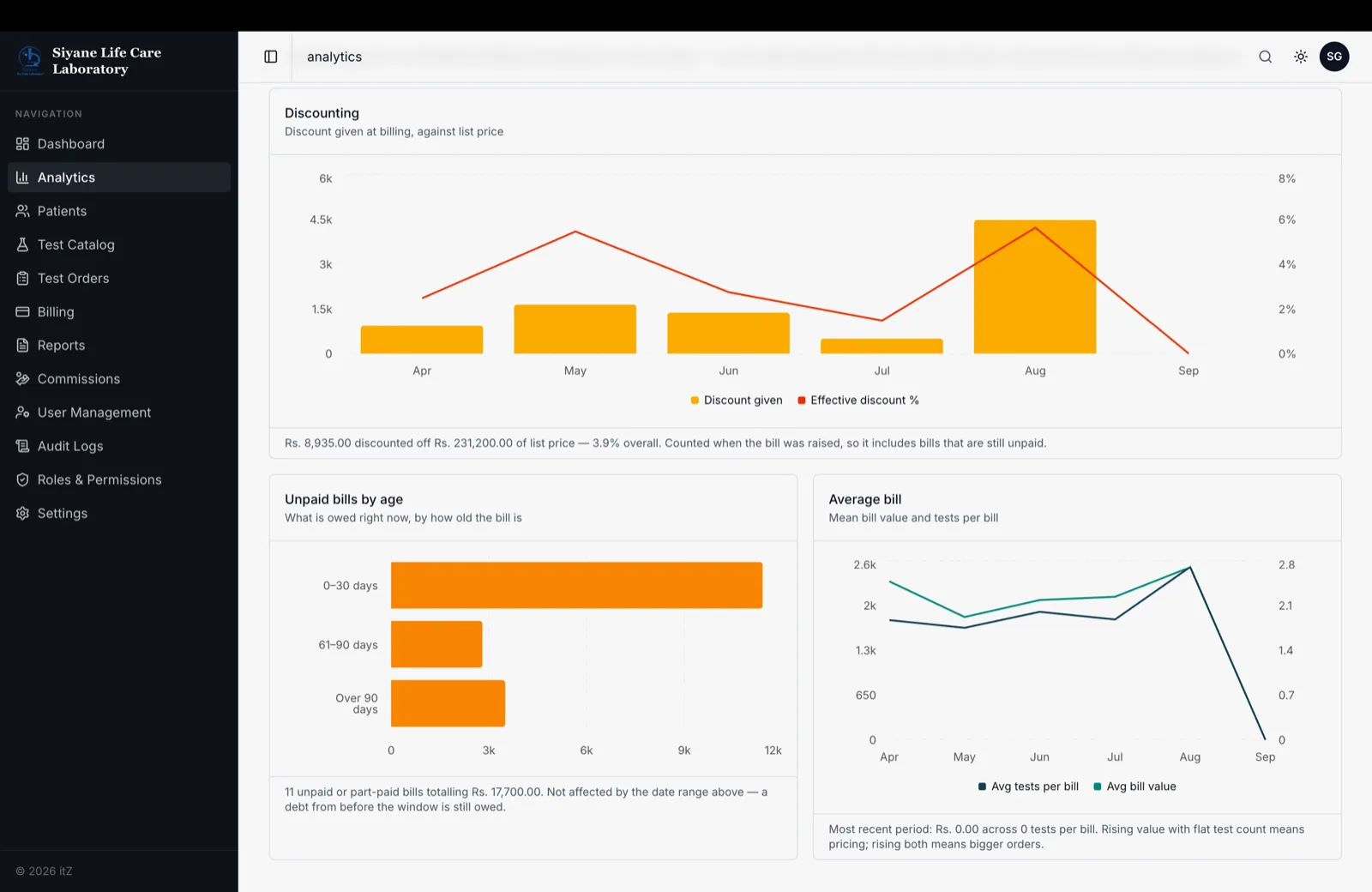Toggle light/dark theme with sun icon
The height and width of the screenshot is (892, 1372).
pos(1301,57)
